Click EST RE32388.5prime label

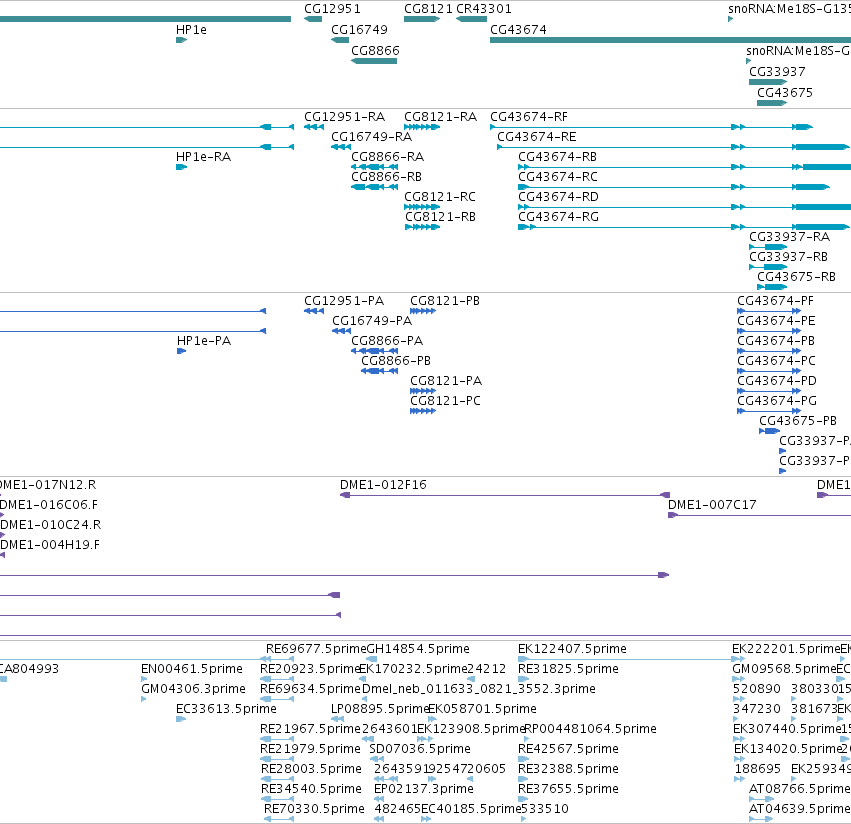[568, 769]
